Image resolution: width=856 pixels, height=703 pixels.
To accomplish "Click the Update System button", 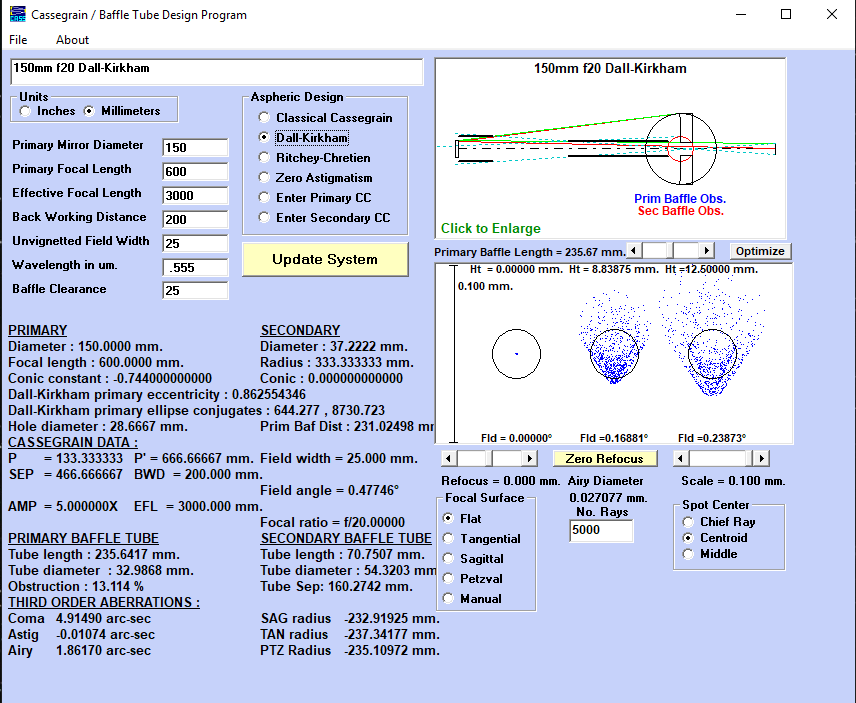I will coord(325,259).
